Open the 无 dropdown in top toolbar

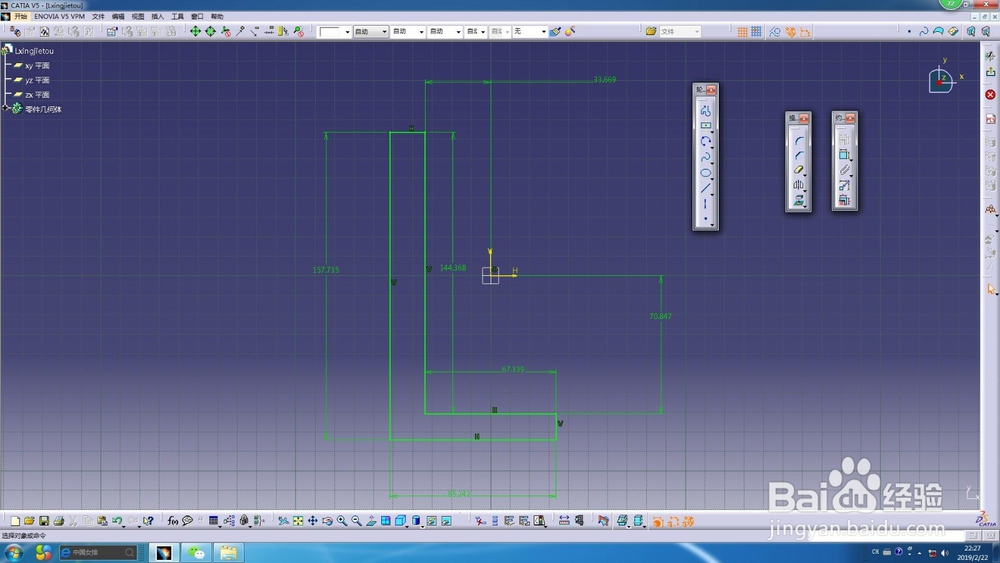pos(530,31)
